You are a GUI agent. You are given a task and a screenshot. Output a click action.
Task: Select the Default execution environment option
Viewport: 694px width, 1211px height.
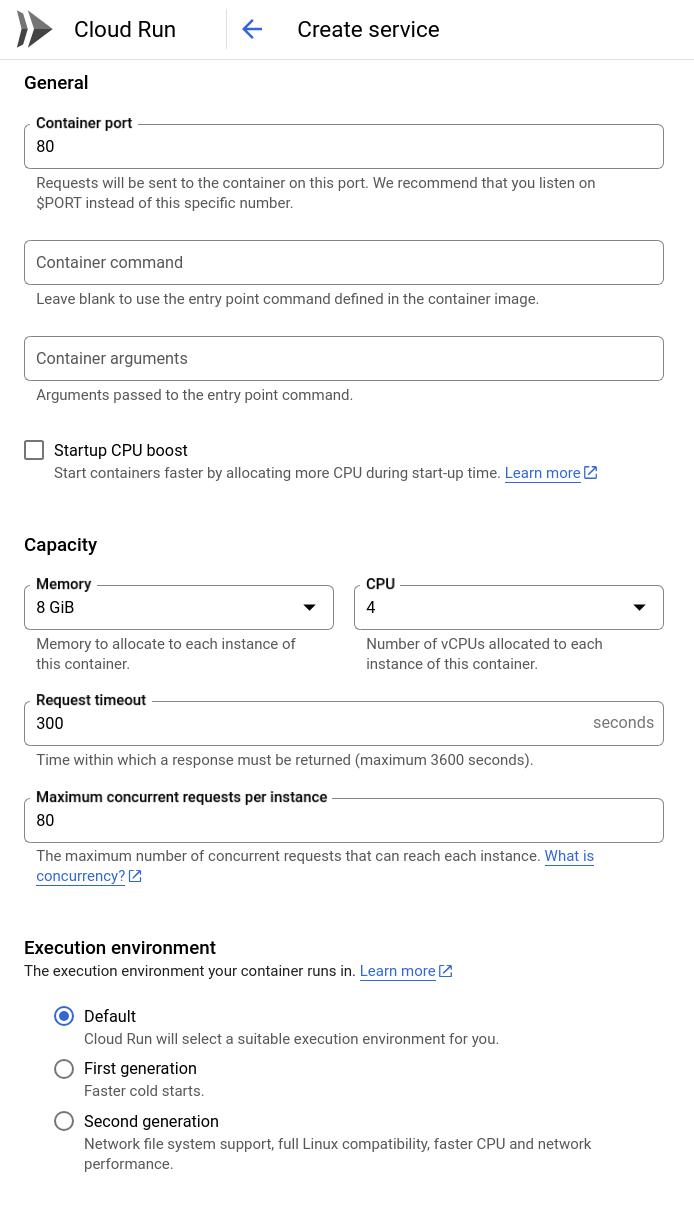click(64, 1016)
